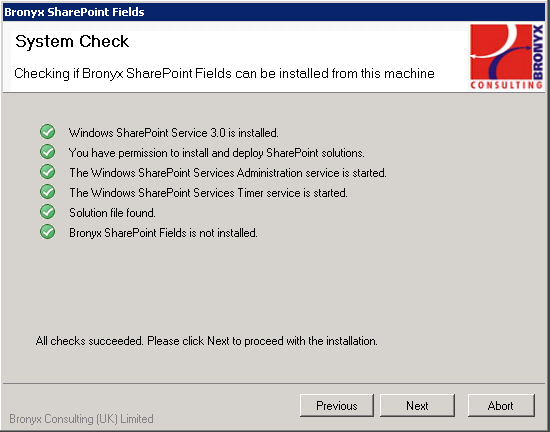The image size is (550, 432).
Task: Abort the installation
Action: [x=501, y=405]
